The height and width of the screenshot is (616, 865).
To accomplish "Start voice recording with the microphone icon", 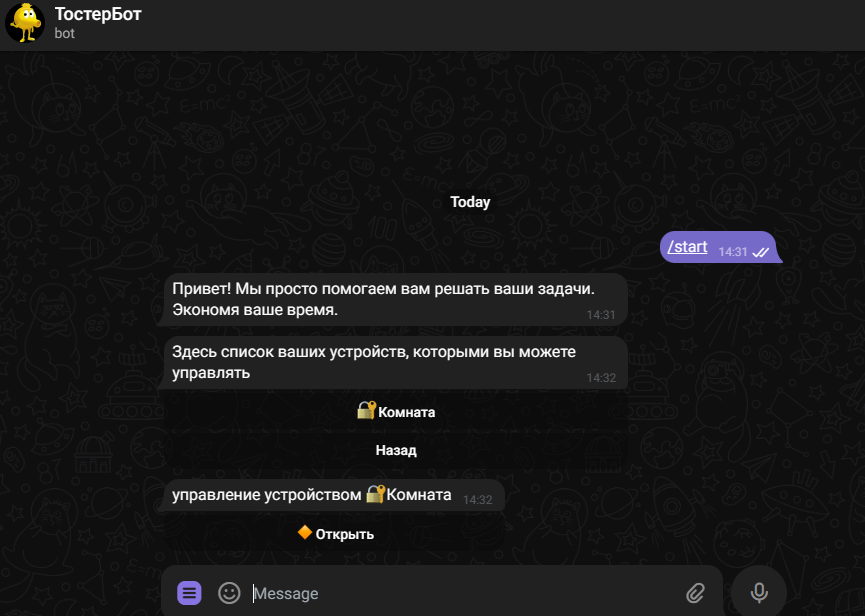I will [759, 593].
